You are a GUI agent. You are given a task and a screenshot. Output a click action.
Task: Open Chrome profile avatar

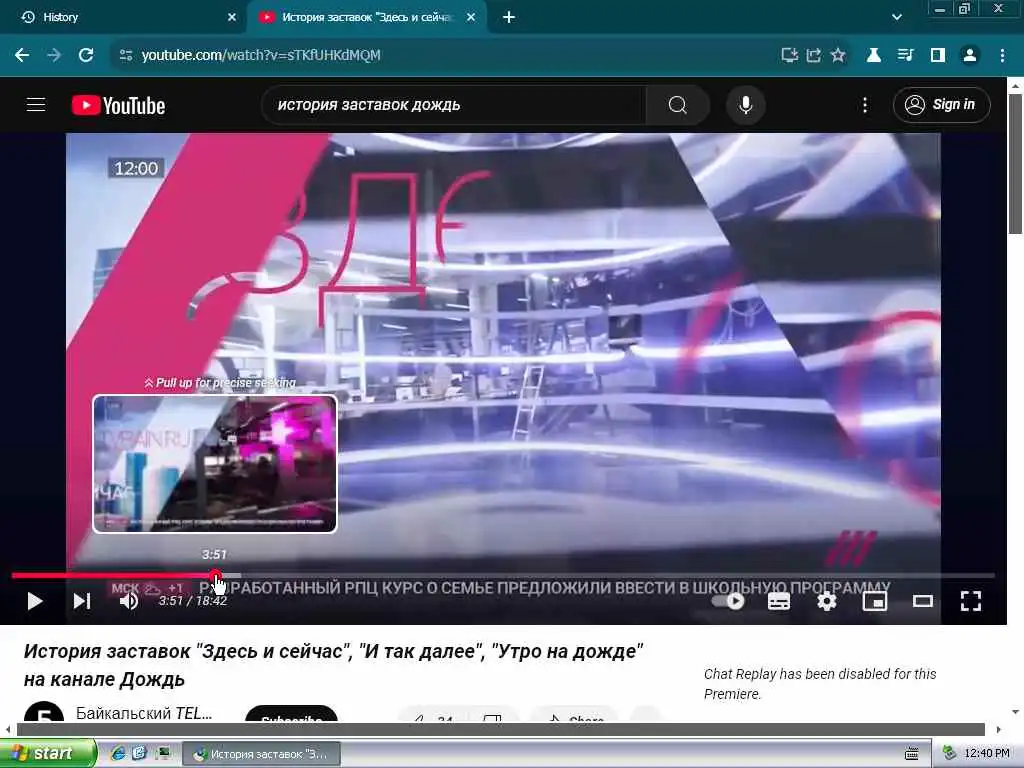click(x=970, y=55)
